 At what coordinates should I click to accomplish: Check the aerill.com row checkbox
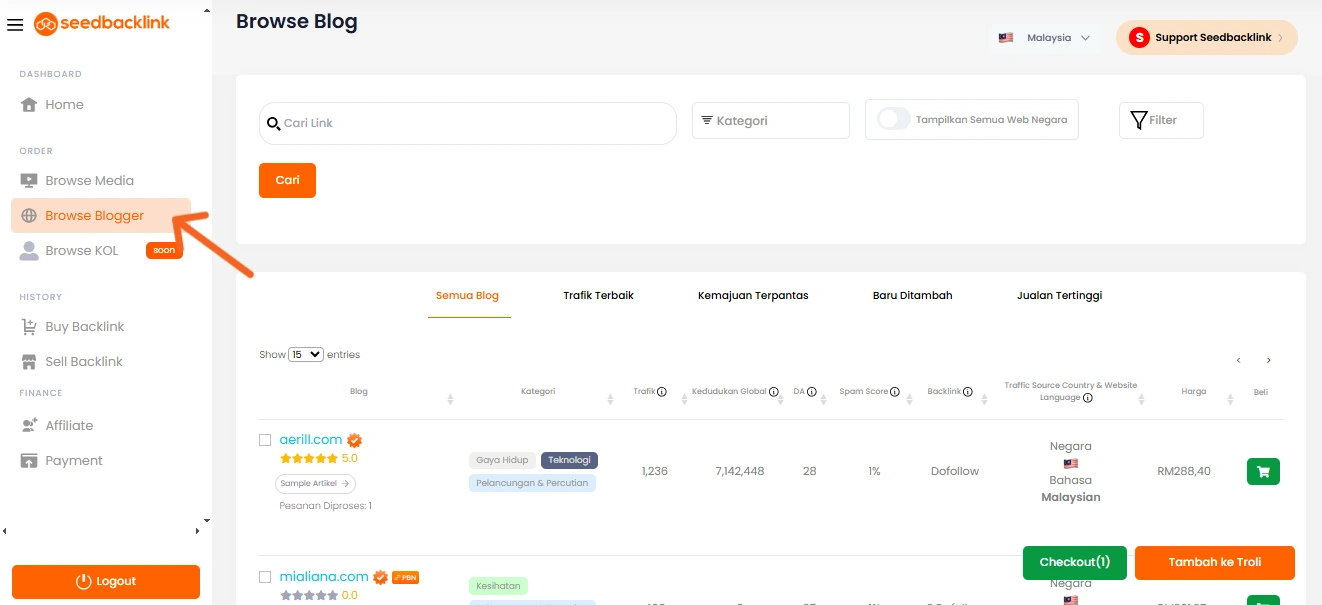tap(265, 440)
